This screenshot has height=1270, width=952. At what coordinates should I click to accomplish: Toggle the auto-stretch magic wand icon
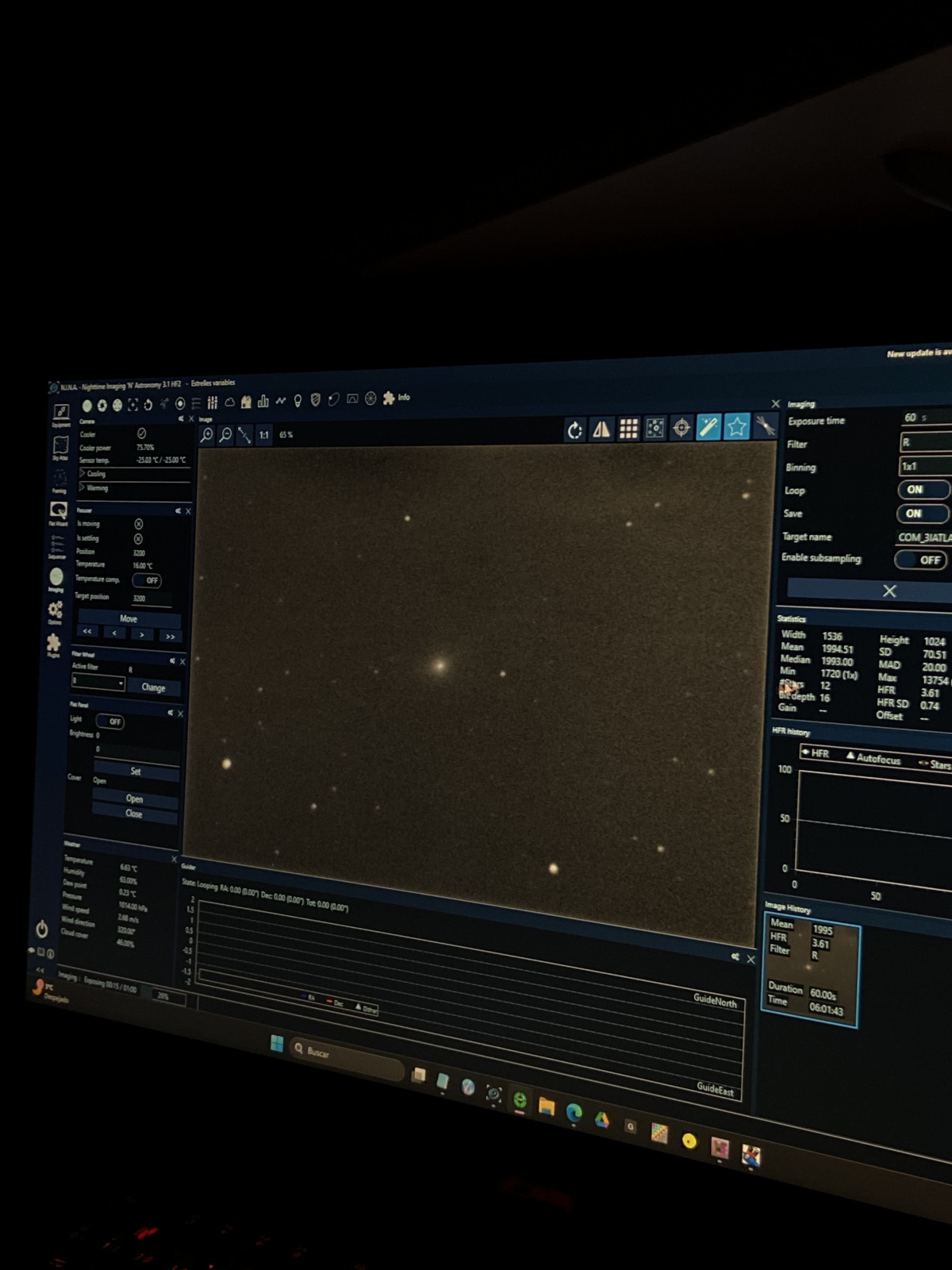708,428
